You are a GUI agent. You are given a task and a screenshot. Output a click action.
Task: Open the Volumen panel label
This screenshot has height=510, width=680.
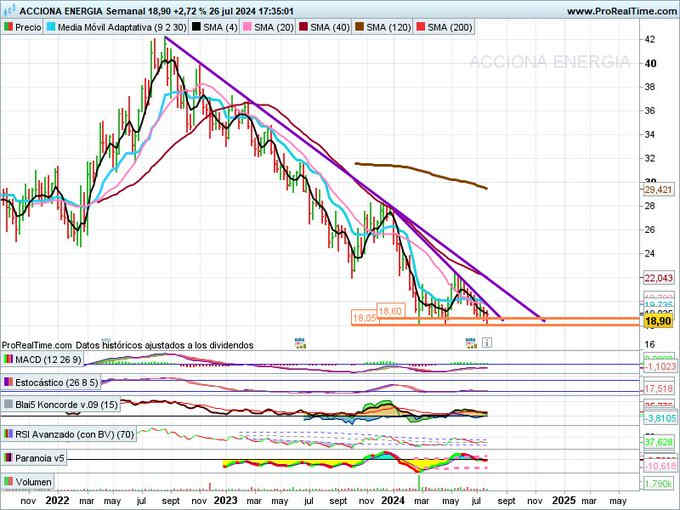point(28,482)
